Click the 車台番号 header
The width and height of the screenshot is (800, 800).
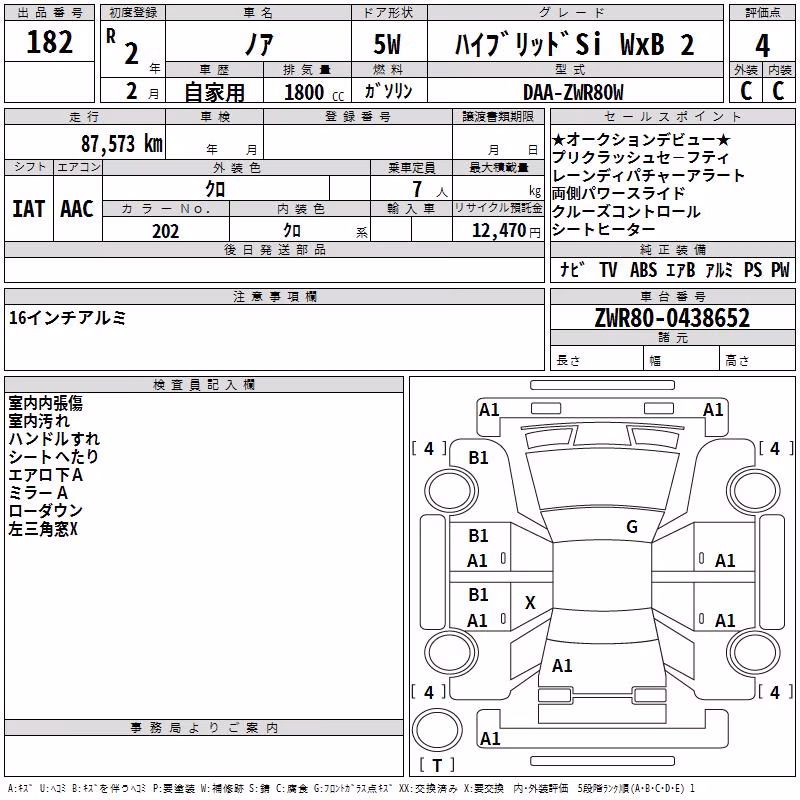pyautogui.click(x=672, y=296)
